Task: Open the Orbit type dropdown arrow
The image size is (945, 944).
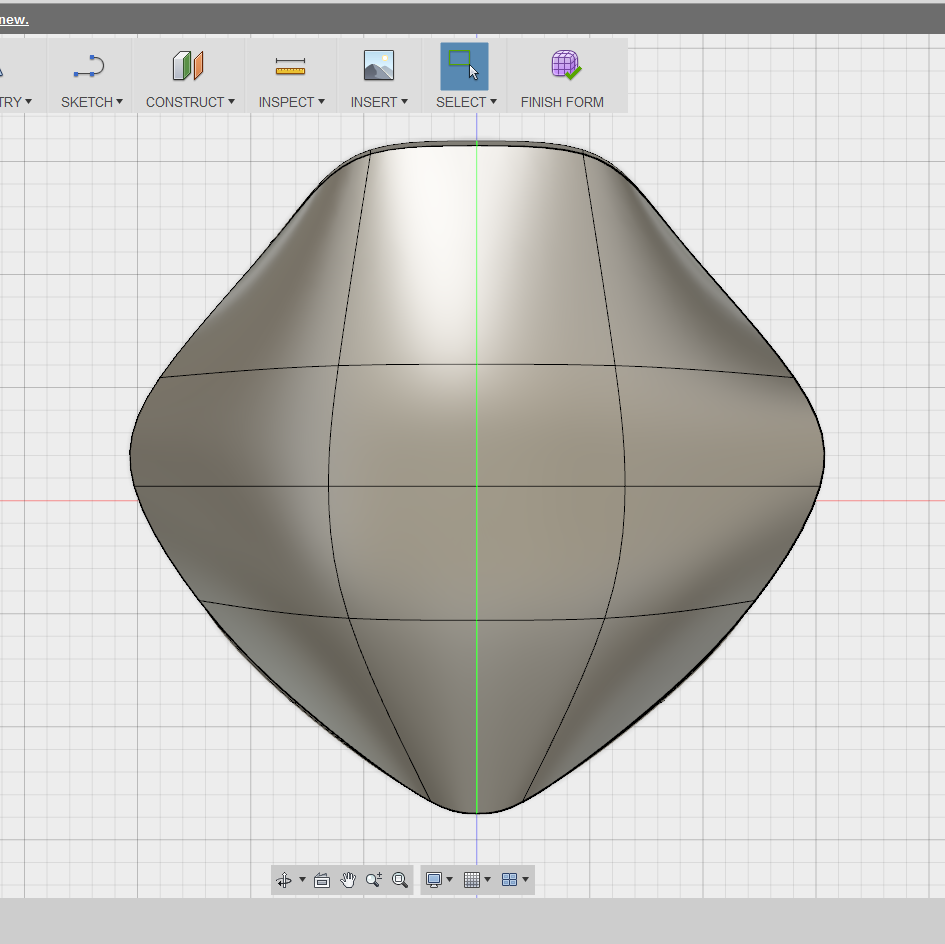Action: coord(303,879)
